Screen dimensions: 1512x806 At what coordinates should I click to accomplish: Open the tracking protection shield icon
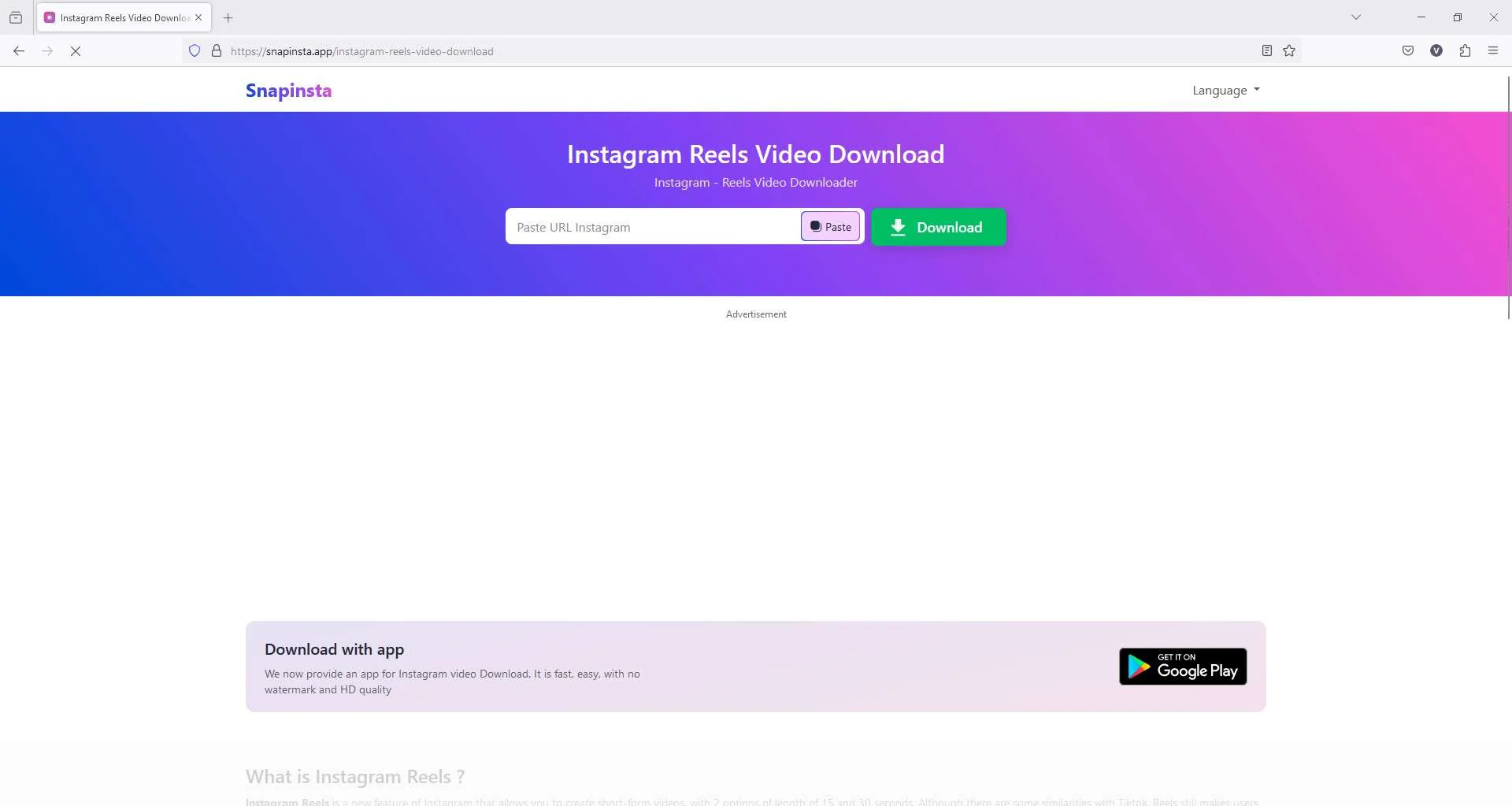click(x=195, y=51)
